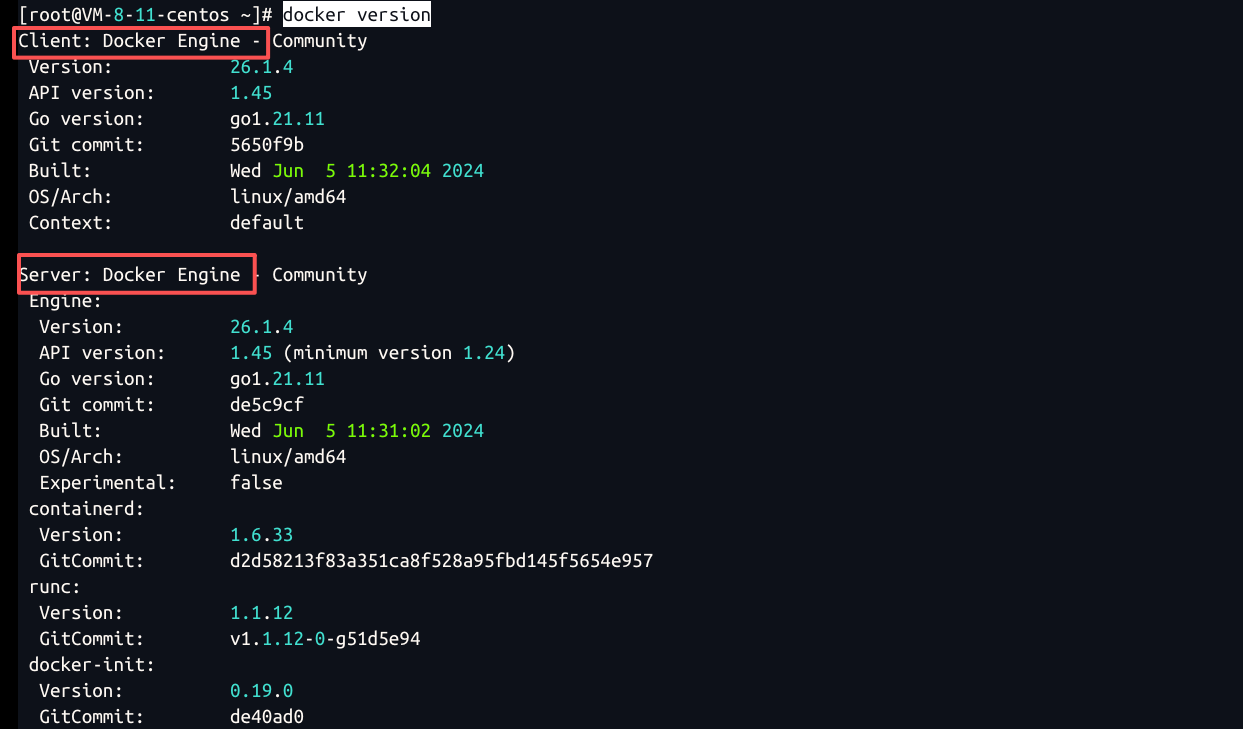Click the 'Engine:' label under Server

pos(65,301)
